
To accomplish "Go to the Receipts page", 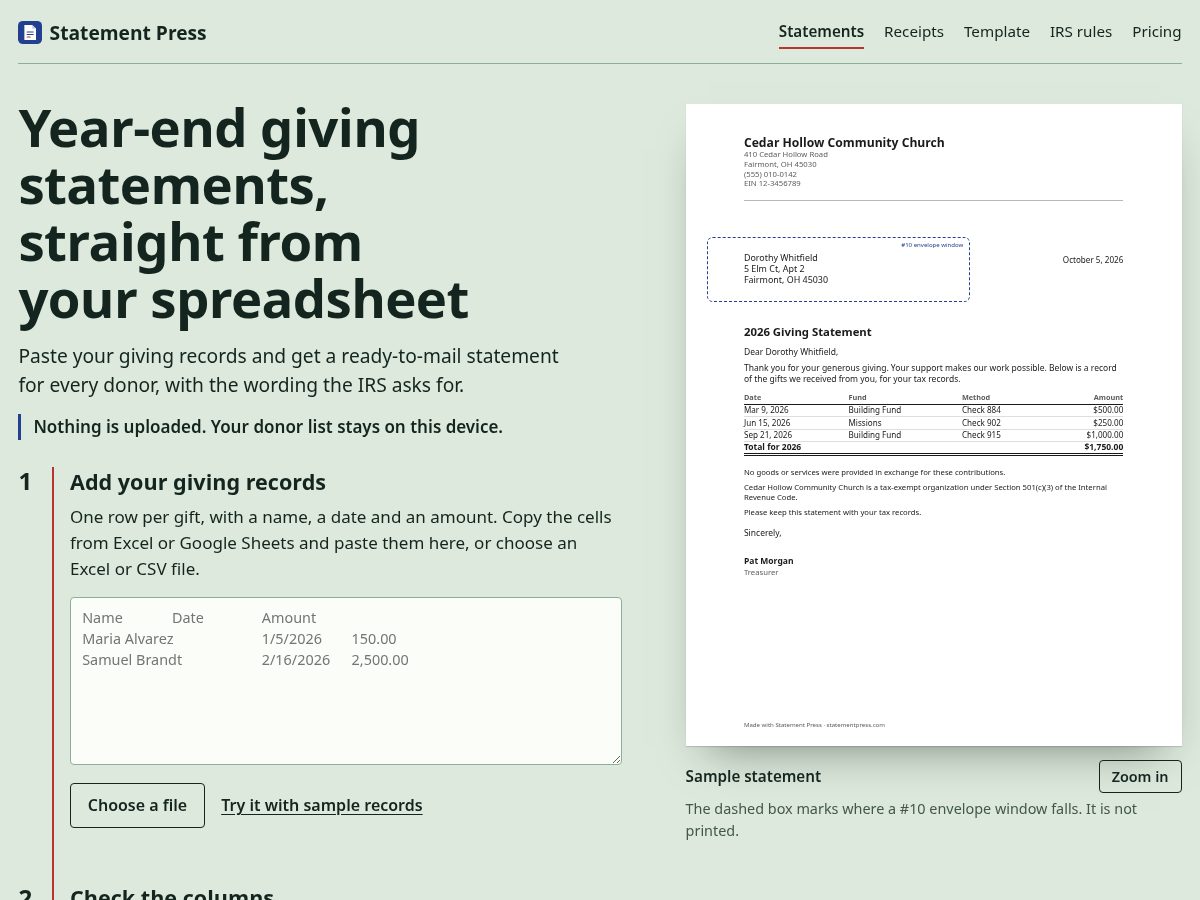I will 914,32.
